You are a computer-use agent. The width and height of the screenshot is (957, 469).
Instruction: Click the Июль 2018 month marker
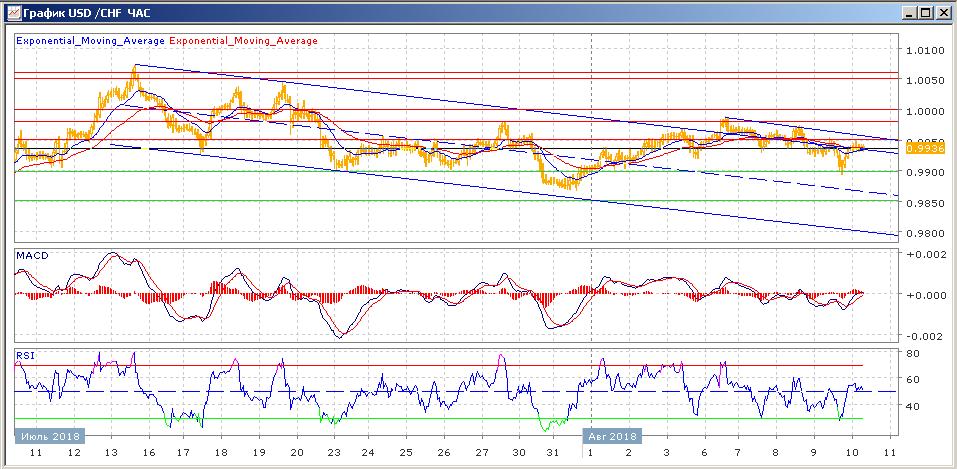(x=49, y=436)
